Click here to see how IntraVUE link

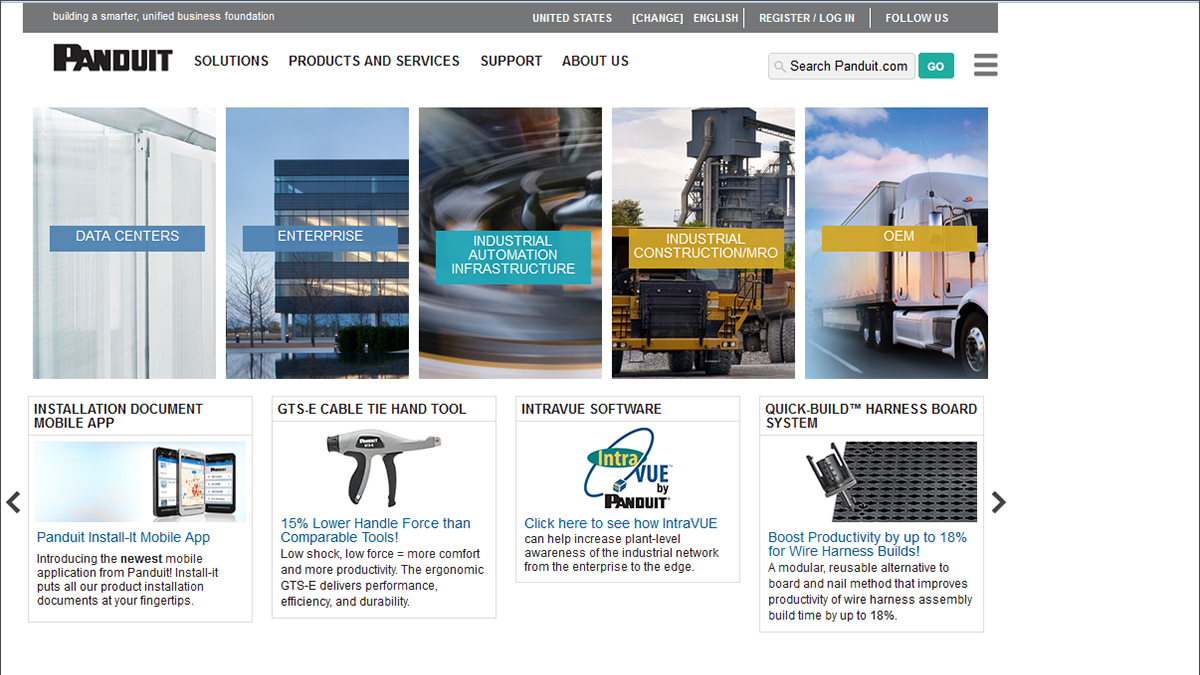click(x=621, y=523)
